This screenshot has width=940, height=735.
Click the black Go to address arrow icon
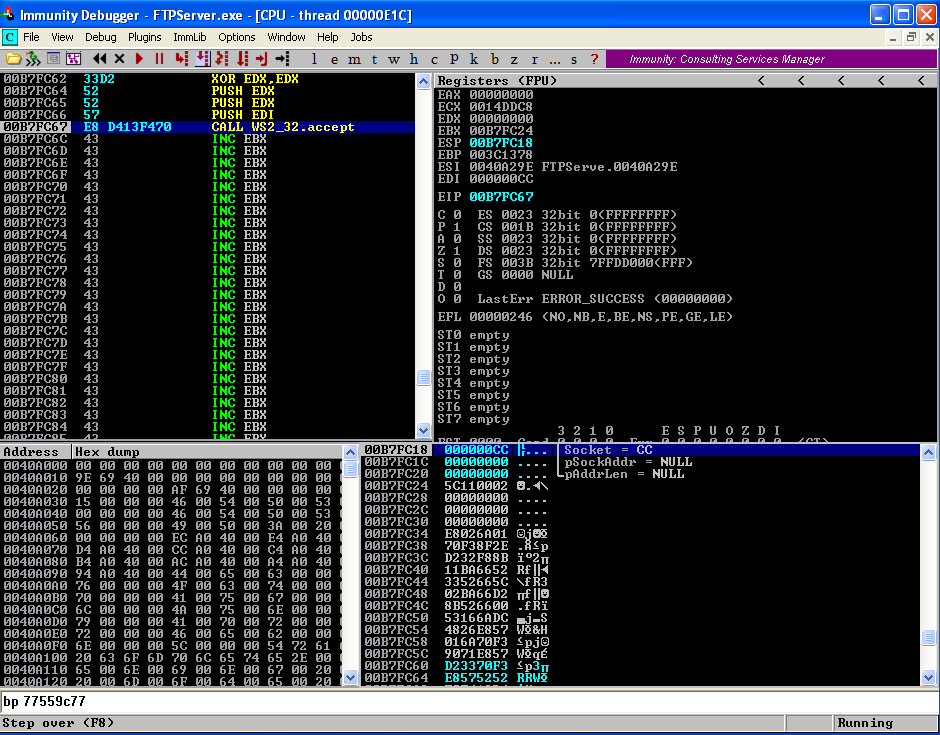click(x=282, y=59)
